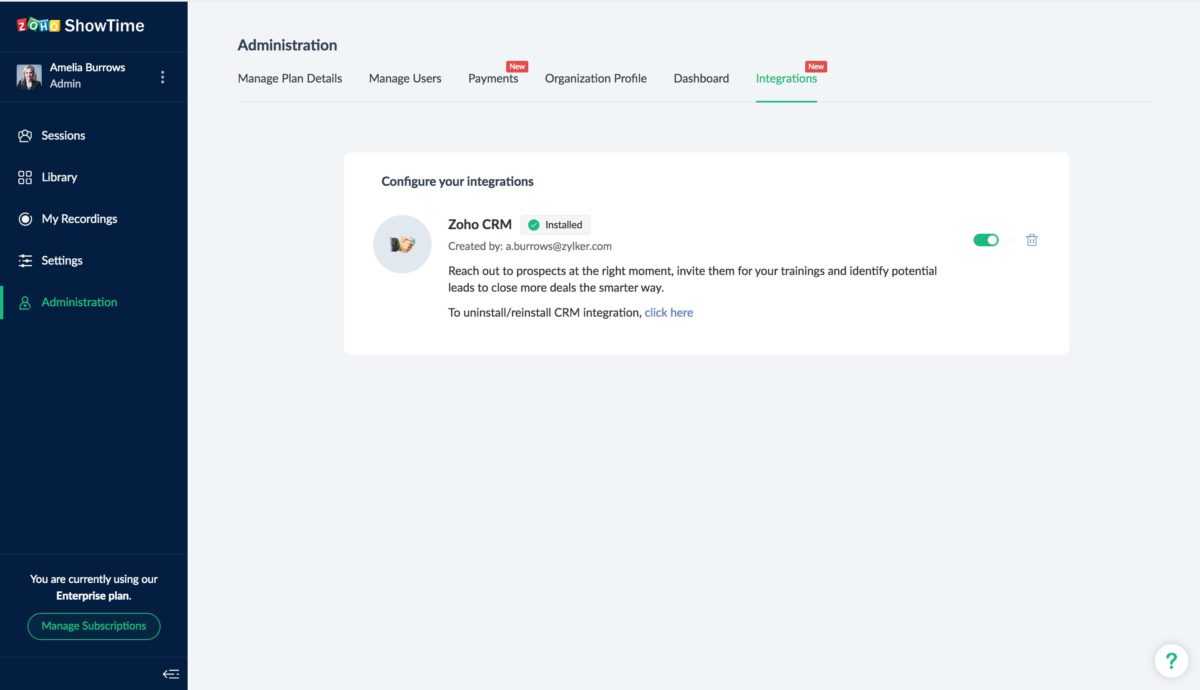Collapse the left sidebar panel
Viewport: 1200px width, 690px height.
[x=171, y=674]
